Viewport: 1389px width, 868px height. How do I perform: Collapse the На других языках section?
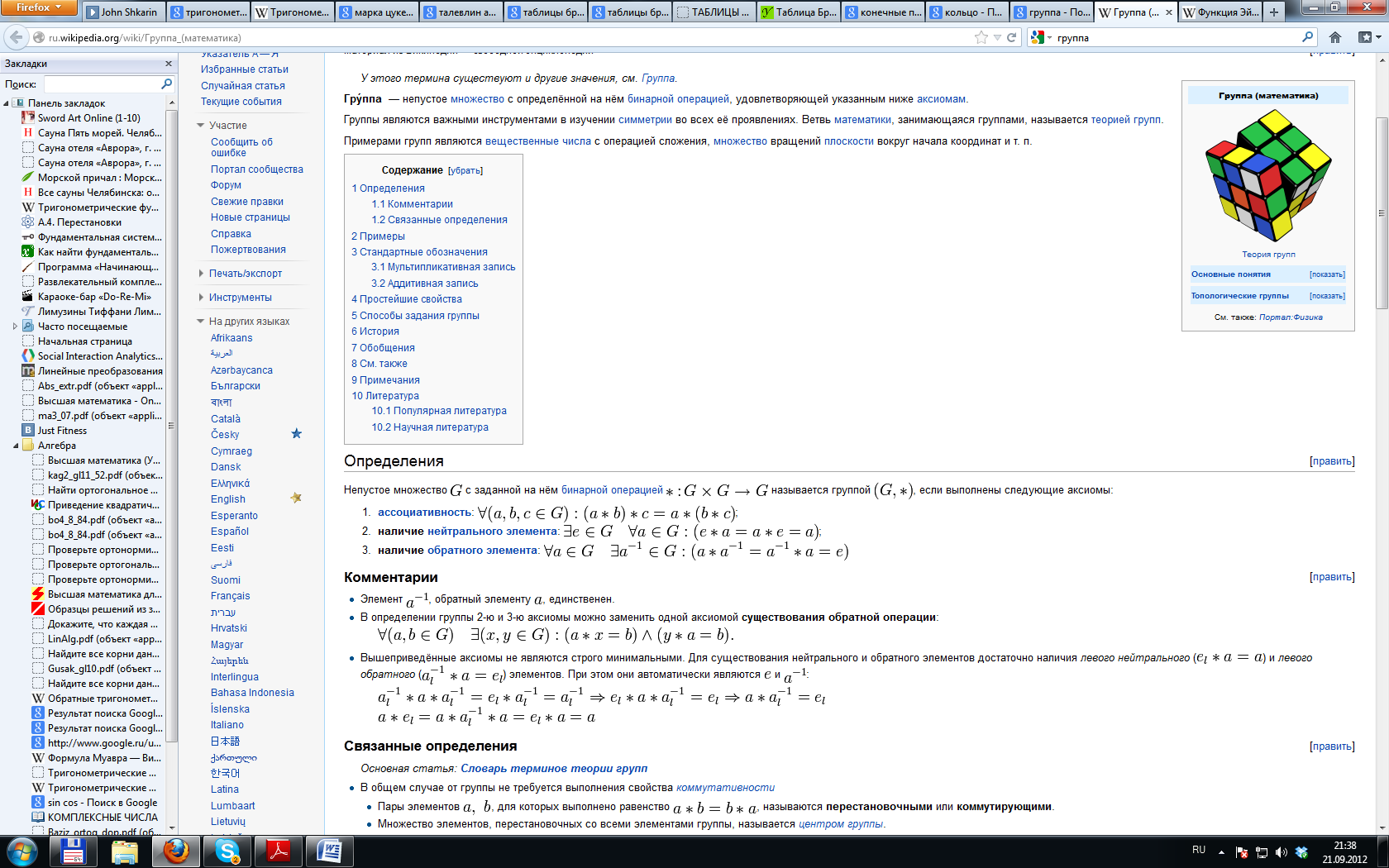click(x=200, y=322)
